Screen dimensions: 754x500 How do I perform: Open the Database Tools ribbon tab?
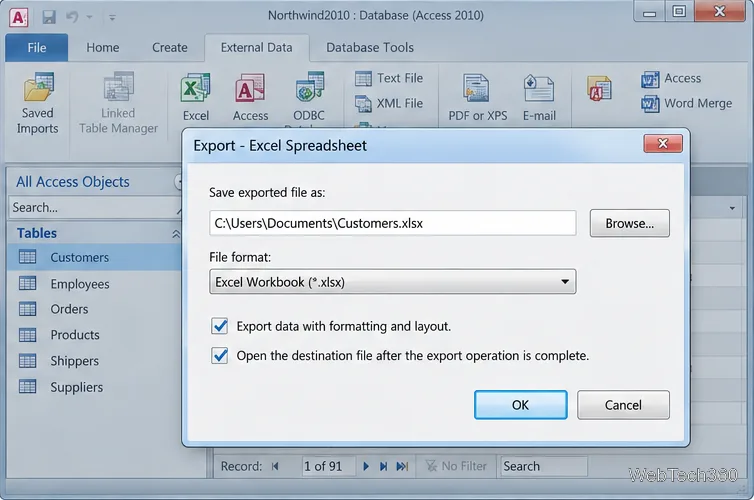[370, 48]
